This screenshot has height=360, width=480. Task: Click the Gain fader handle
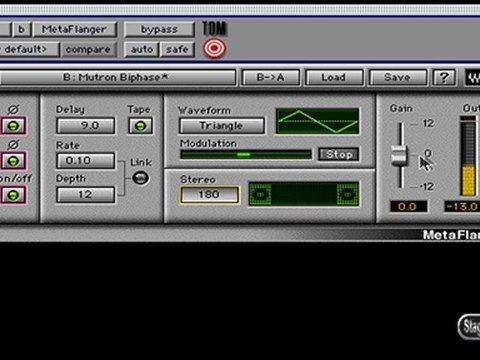coord(399,156)
